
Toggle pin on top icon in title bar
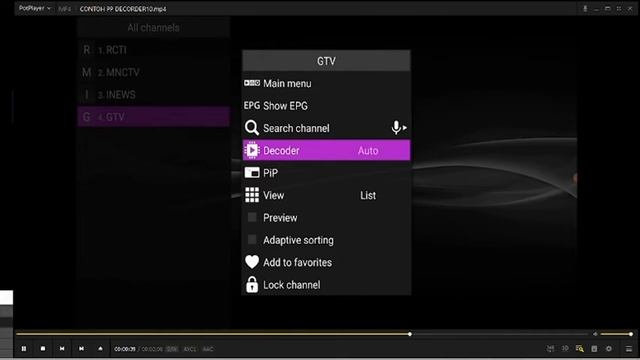point(585,9)
